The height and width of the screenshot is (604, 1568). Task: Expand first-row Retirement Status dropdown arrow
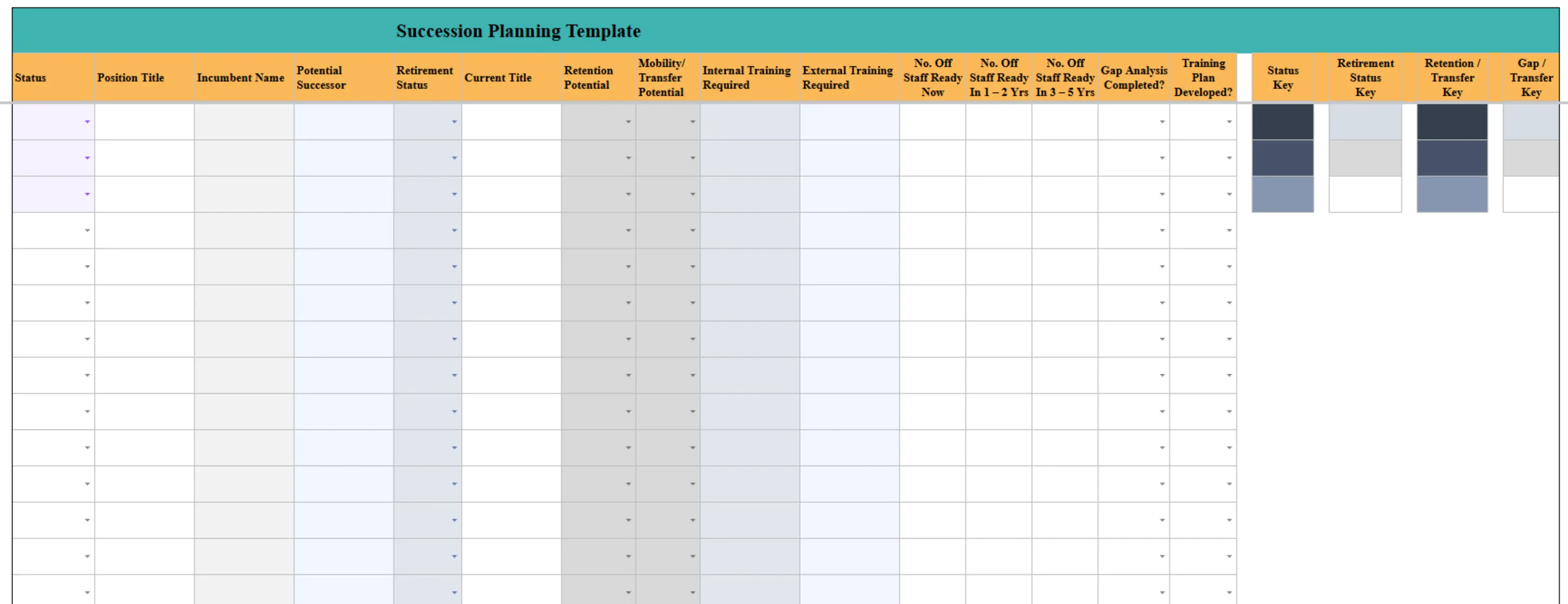tap(454, 122)
